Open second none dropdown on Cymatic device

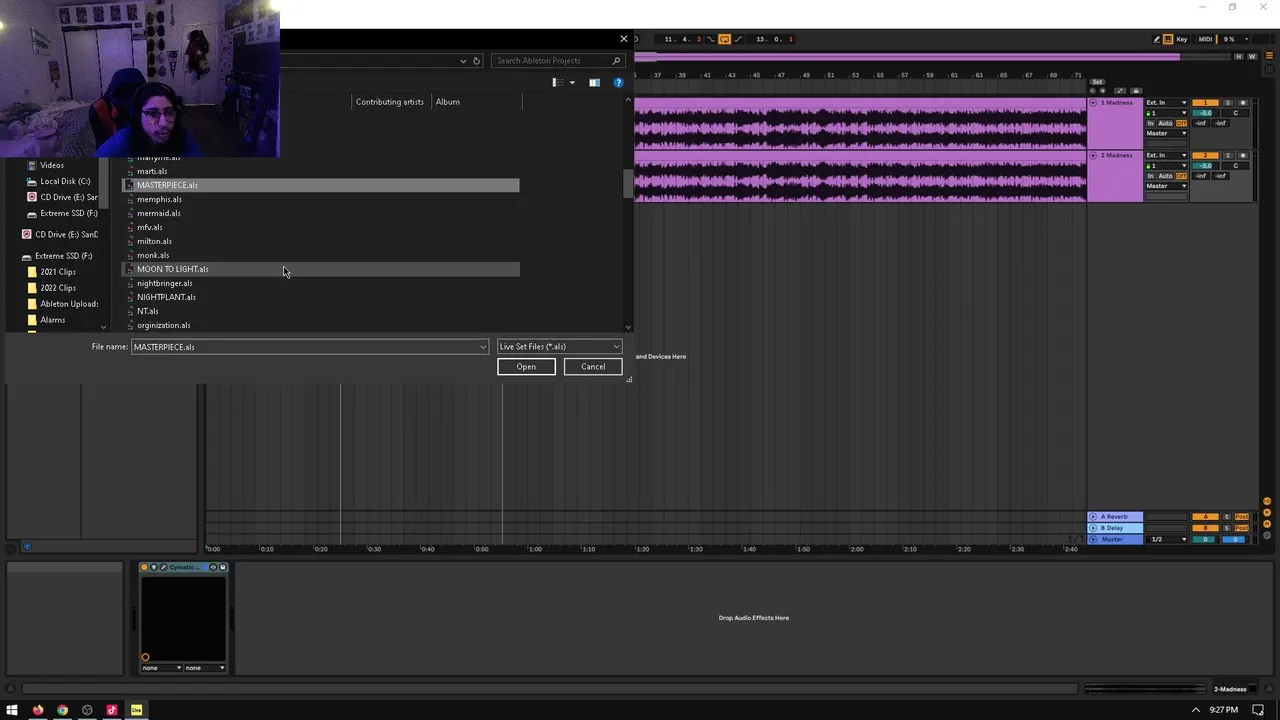(x=205, y=668)
